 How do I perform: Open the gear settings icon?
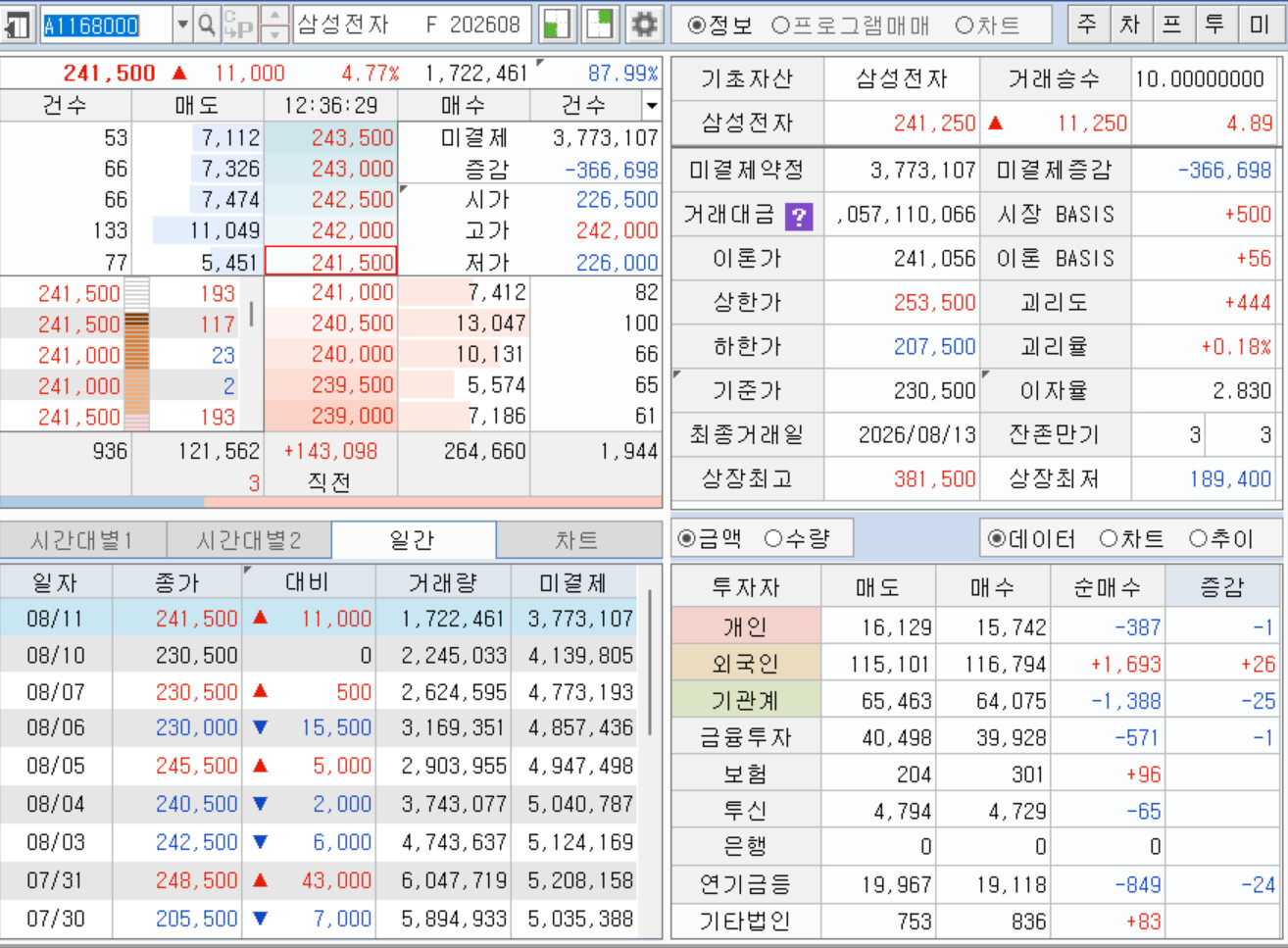coord(644,25)
